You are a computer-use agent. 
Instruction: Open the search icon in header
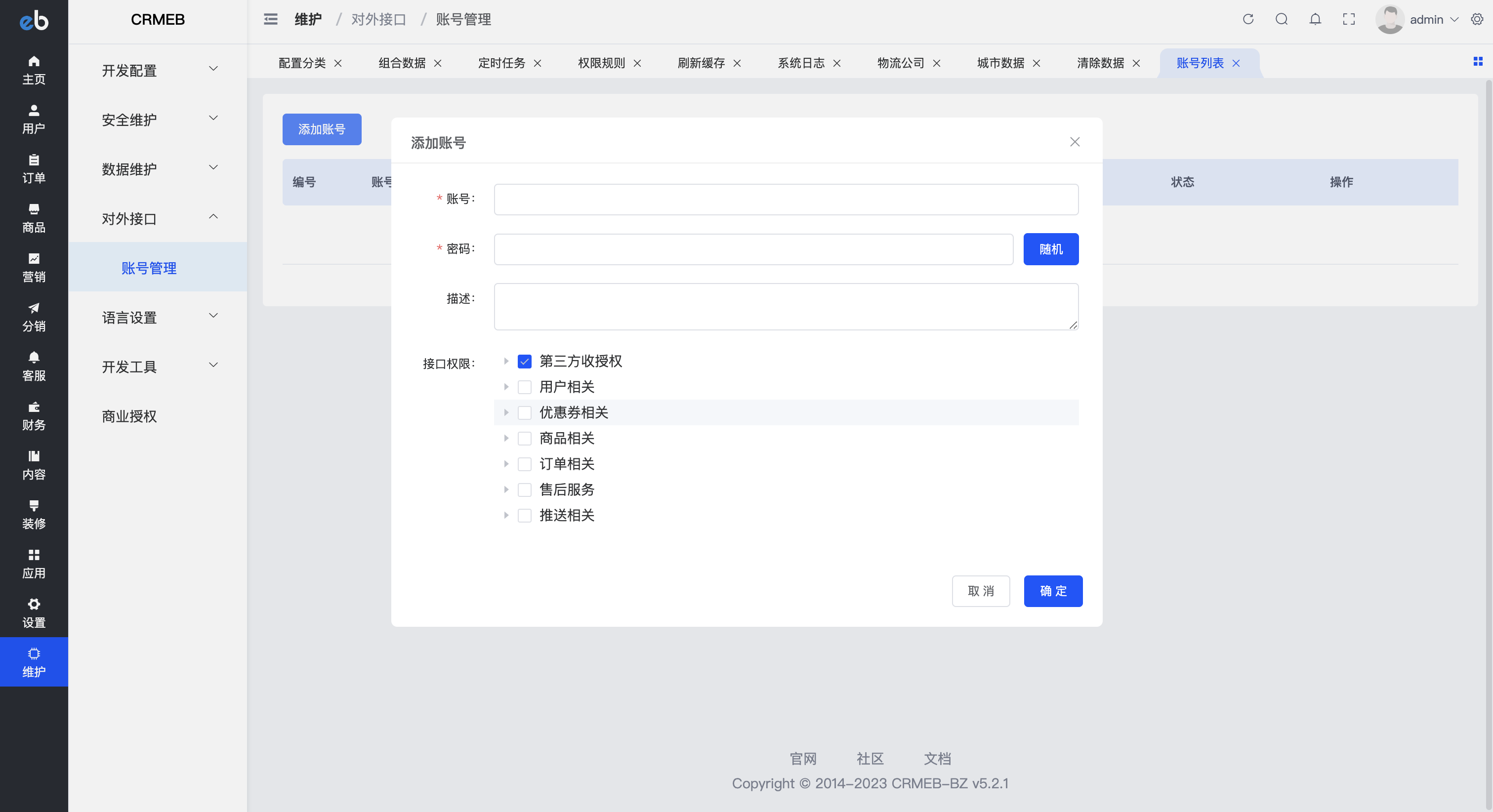click(x=1282, y=19)
